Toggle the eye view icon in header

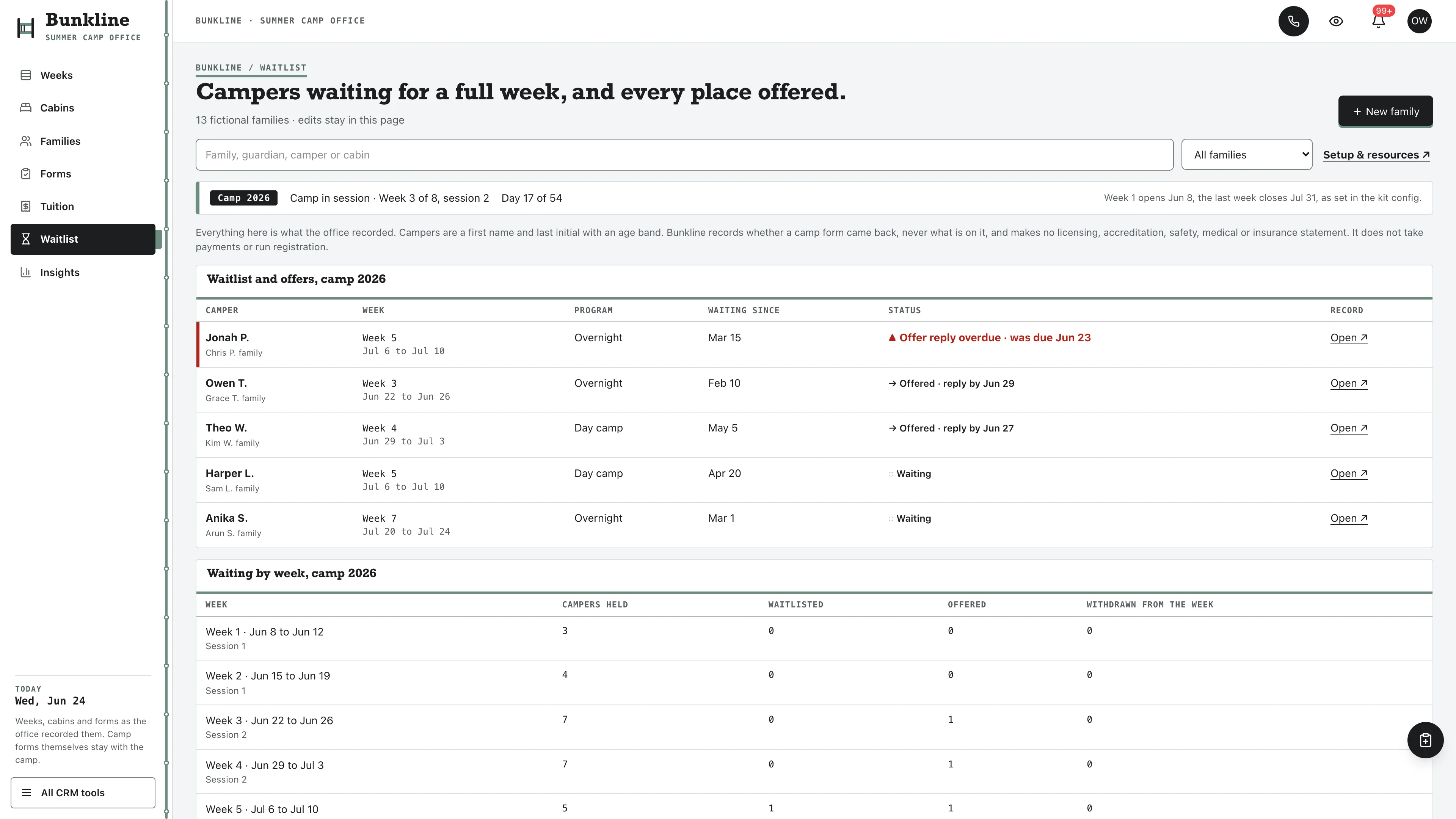coord(1335,21)
